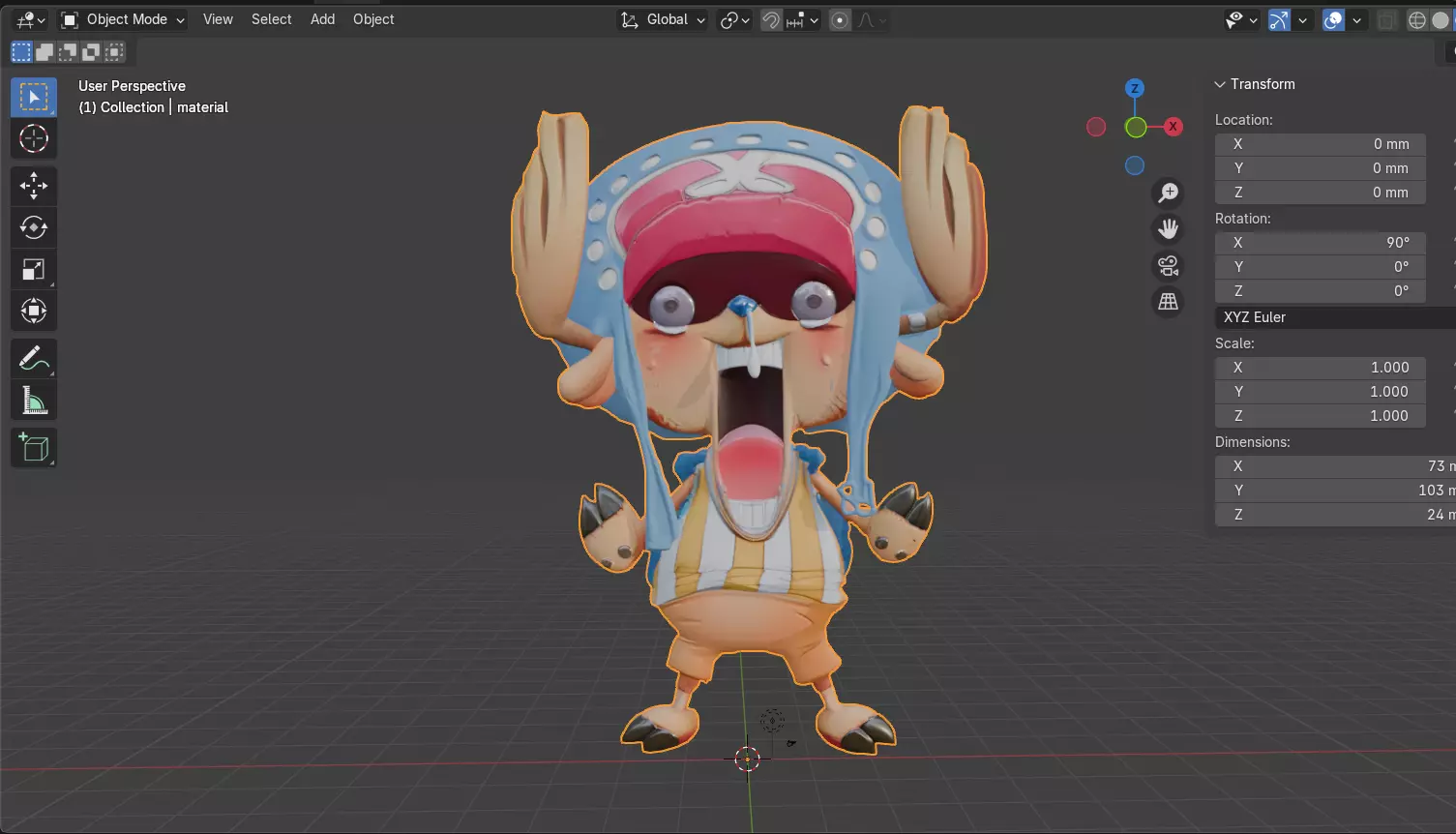1456x834 pixels.
Task: Toggle the camera view icon
Action: pyautogui.click(x=1169, y=266)
